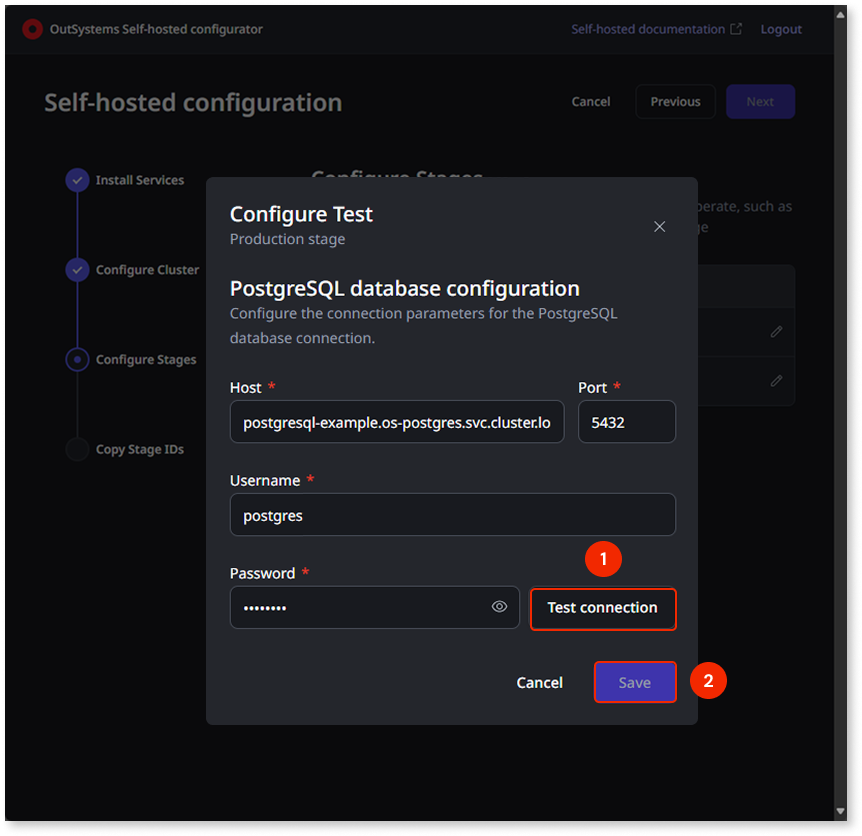862x836 pixels.
Task: Click the upper pencil edit icon behind dialog
Action: point(776,331)
